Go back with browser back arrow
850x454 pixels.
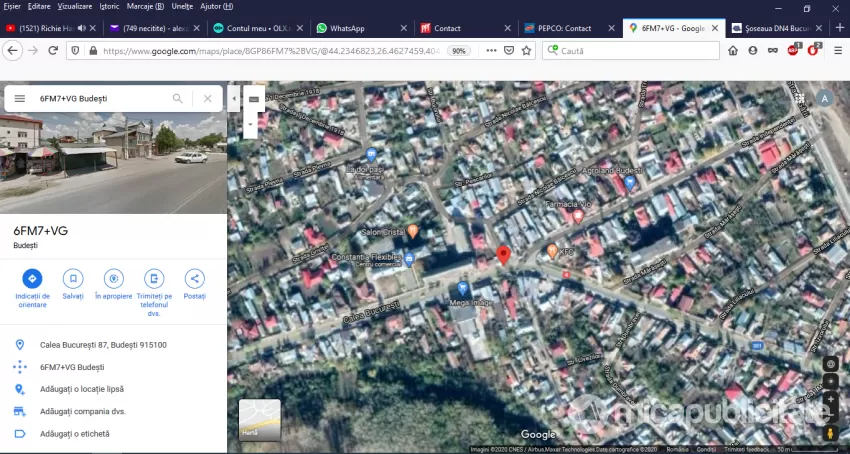tap(12, 50)
